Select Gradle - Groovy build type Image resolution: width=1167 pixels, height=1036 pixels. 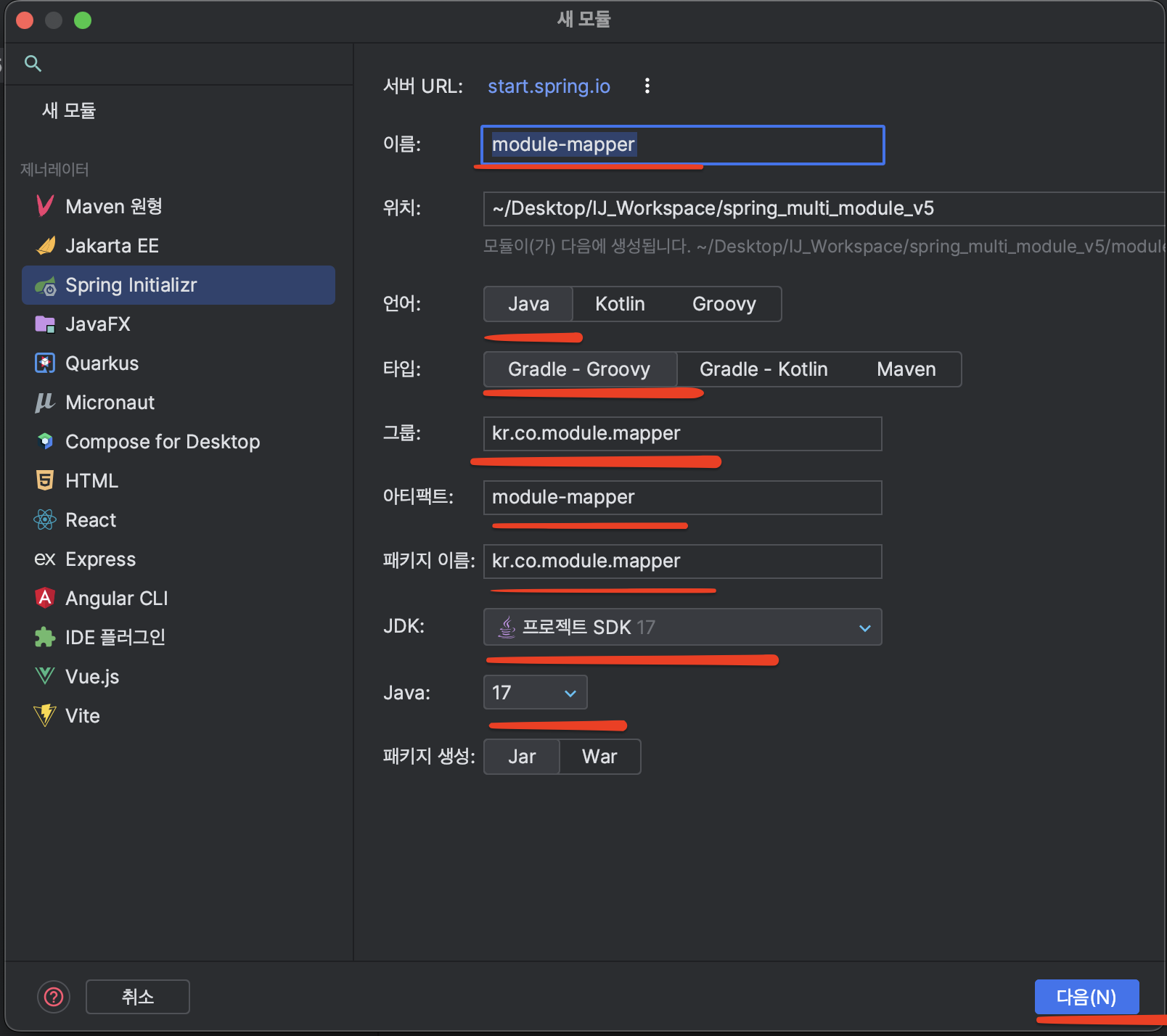[x=579, y=369]
